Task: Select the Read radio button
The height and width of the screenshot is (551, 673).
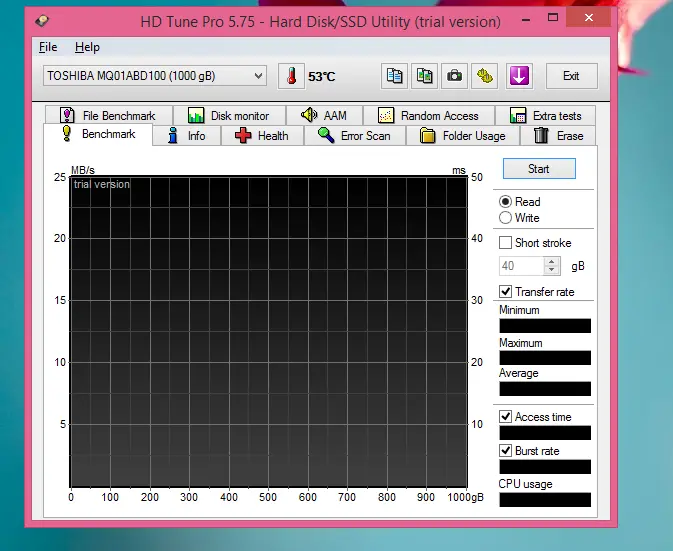Action: pyautogui.click(x=506, y=202)
